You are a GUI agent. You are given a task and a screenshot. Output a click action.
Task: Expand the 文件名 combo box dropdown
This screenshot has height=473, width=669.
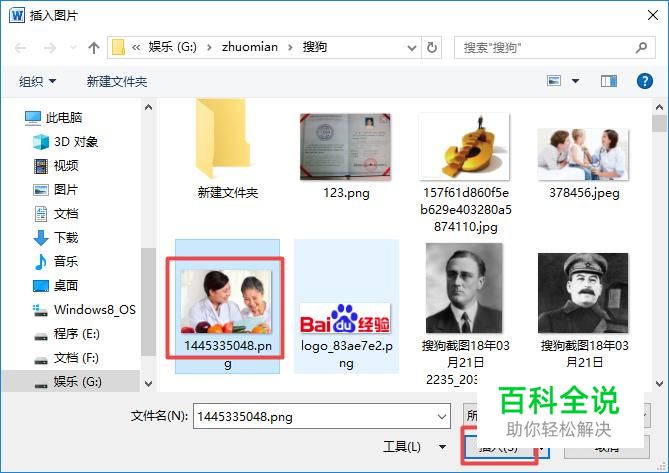click(x=442, y=416)
